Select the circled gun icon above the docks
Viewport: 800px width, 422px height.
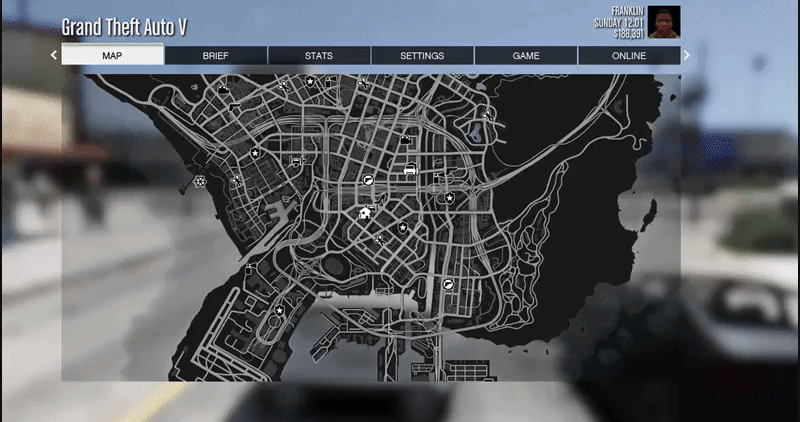(x=448, y=285)
